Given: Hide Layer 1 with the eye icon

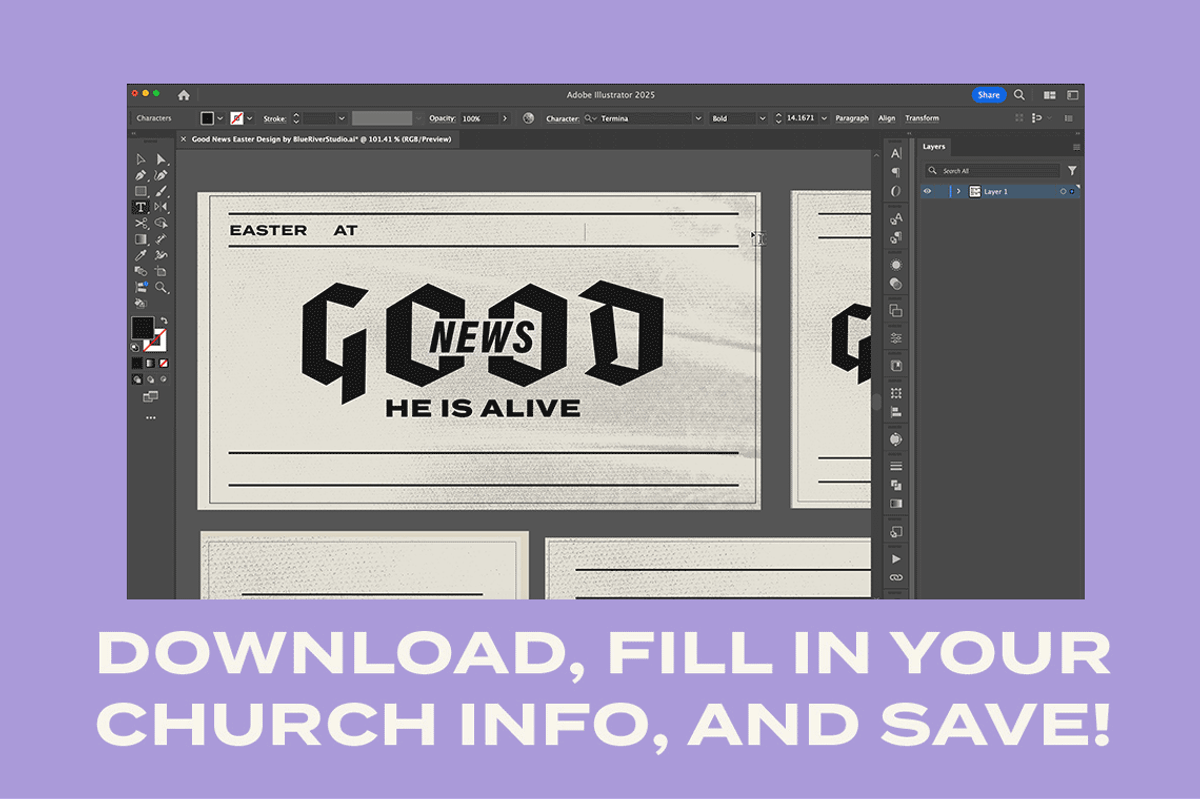Looking at the screenshot, I should [927, 191].
